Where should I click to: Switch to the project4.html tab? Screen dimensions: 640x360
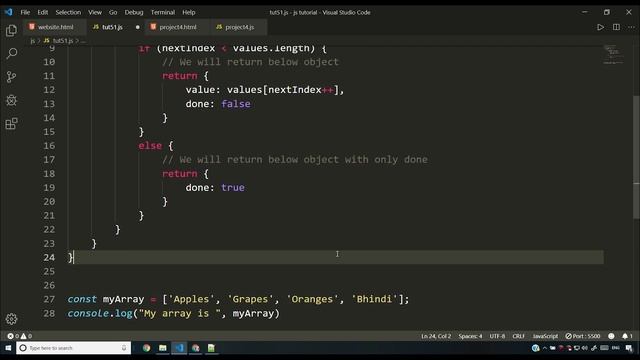178,27
